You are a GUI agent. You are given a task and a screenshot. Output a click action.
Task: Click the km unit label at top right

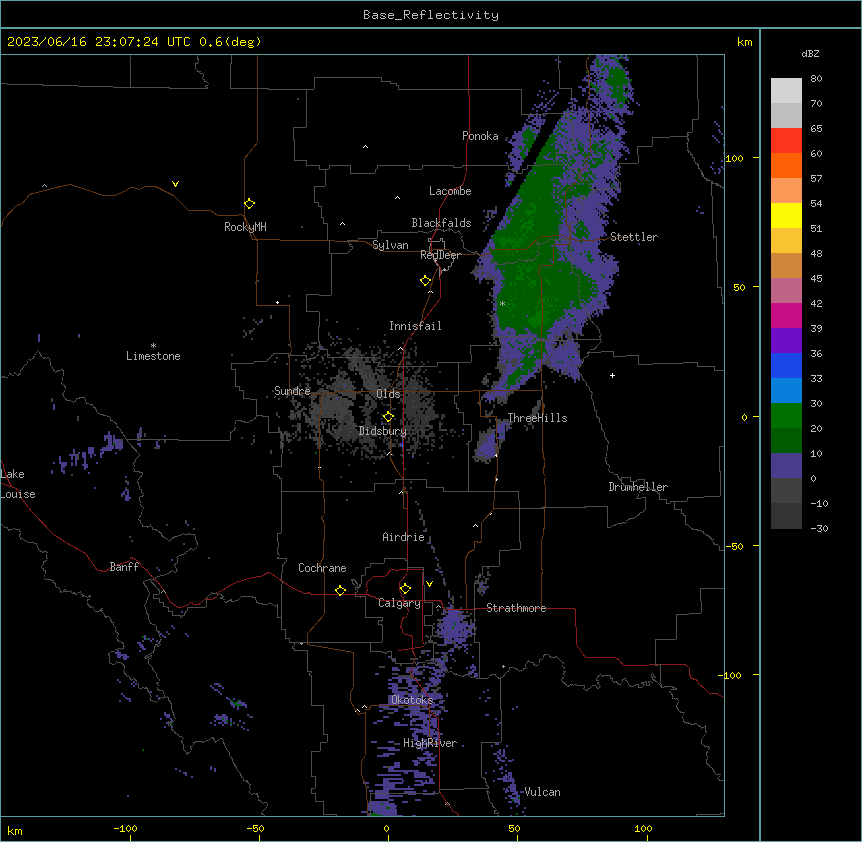[x=744, y=42]
